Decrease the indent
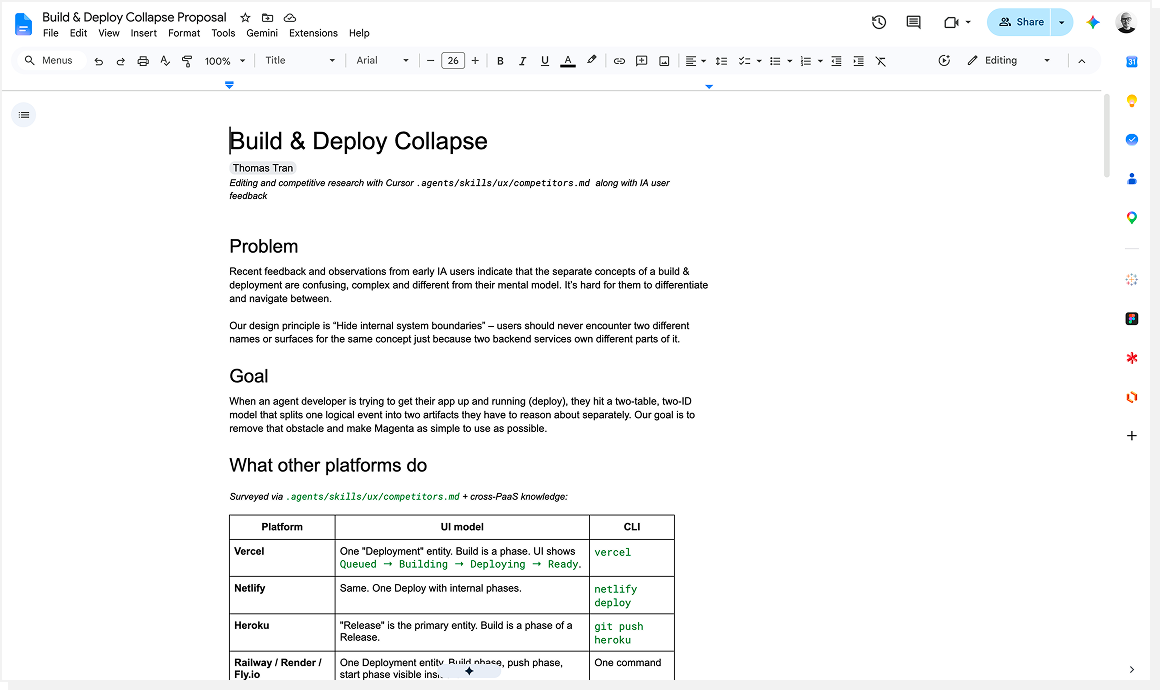The image size is (1160, 690). 836,61
